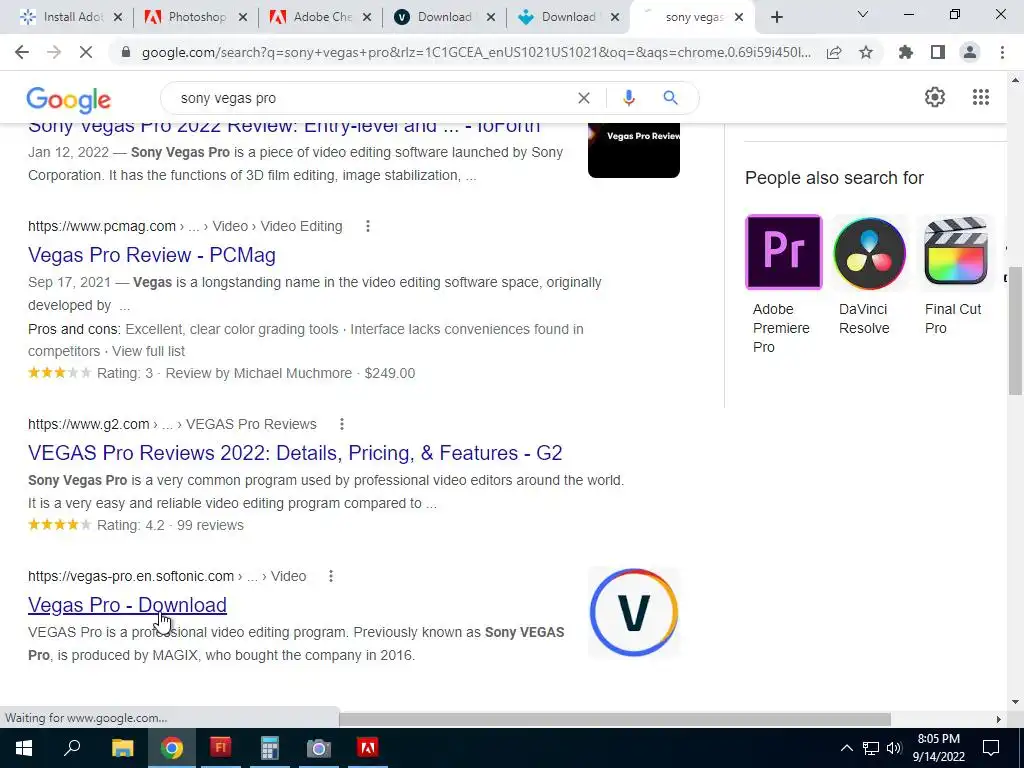Click the View full list link
The width and height of the screenshot is (1024, 768).
[x=148, y=351]
